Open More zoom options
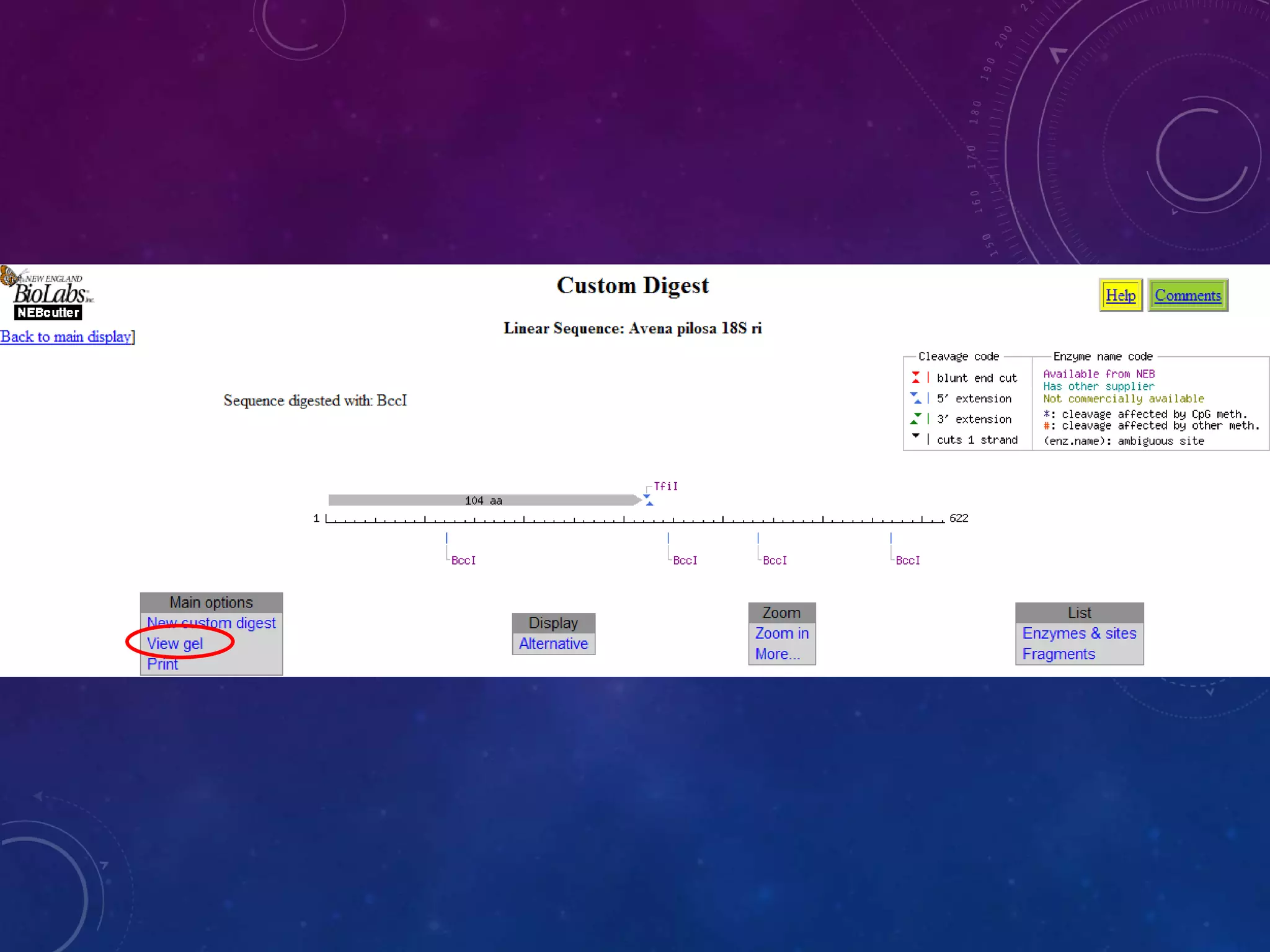Viewport: 1270px width, 952px height. (777, 654)
